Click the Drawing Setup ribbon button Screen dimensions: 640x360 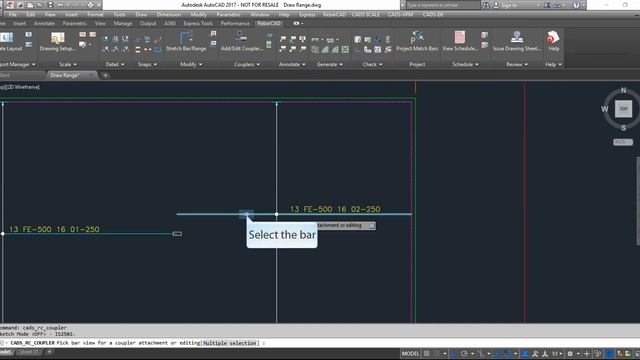(58, 42)
